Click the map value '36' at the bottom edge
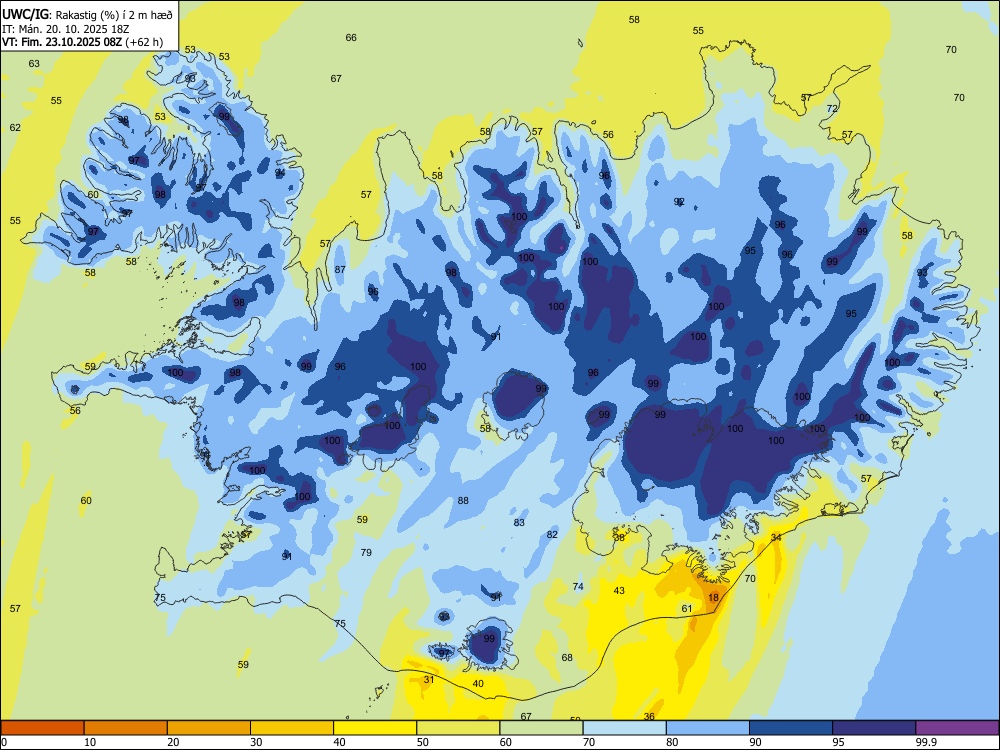This screenshot has height=750, width=1000. [x=649, y=717]
